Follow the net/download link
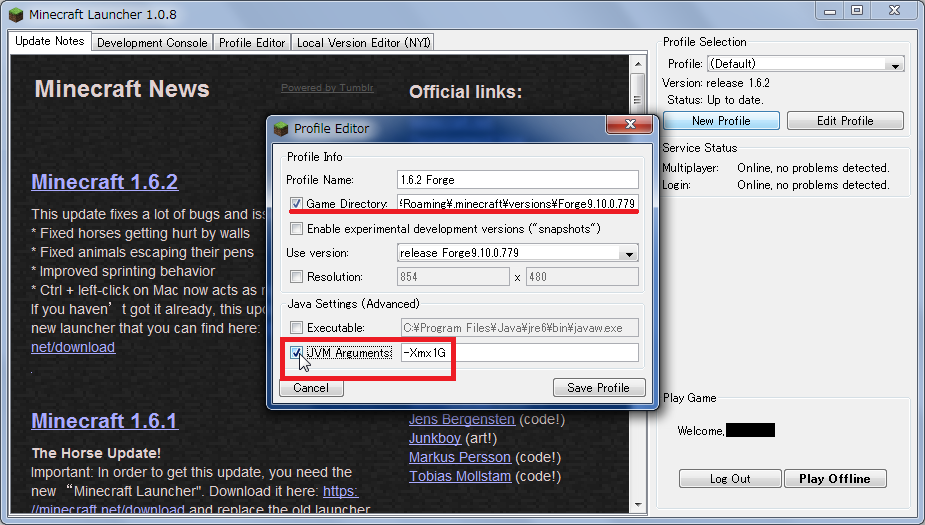Viewport: 925px width, 525px height. (x=73, y=347)
